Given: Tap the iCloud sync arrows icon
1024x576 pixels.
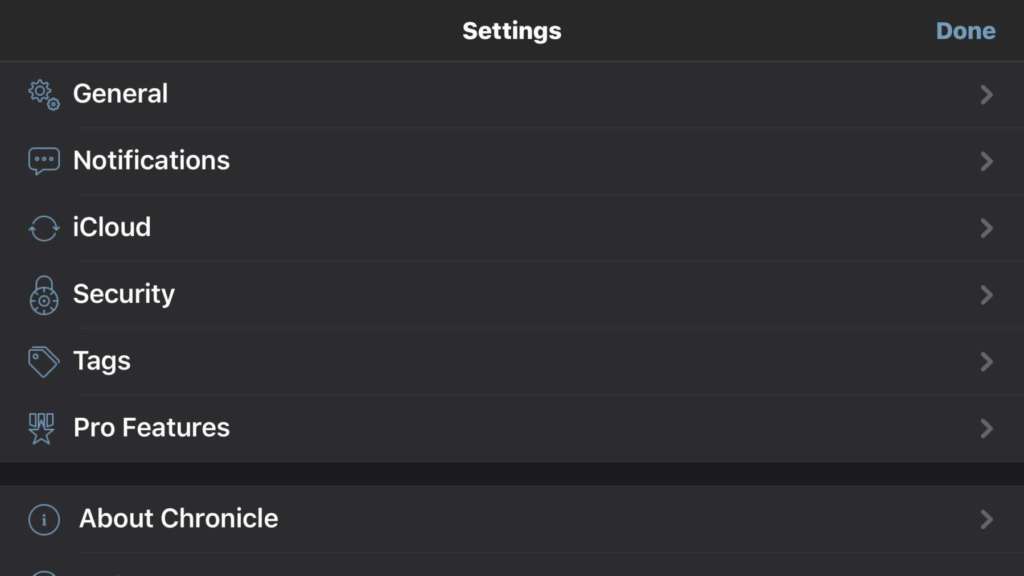Looking at the screenshot, I should pyautogui.click(x=44, y=229).
